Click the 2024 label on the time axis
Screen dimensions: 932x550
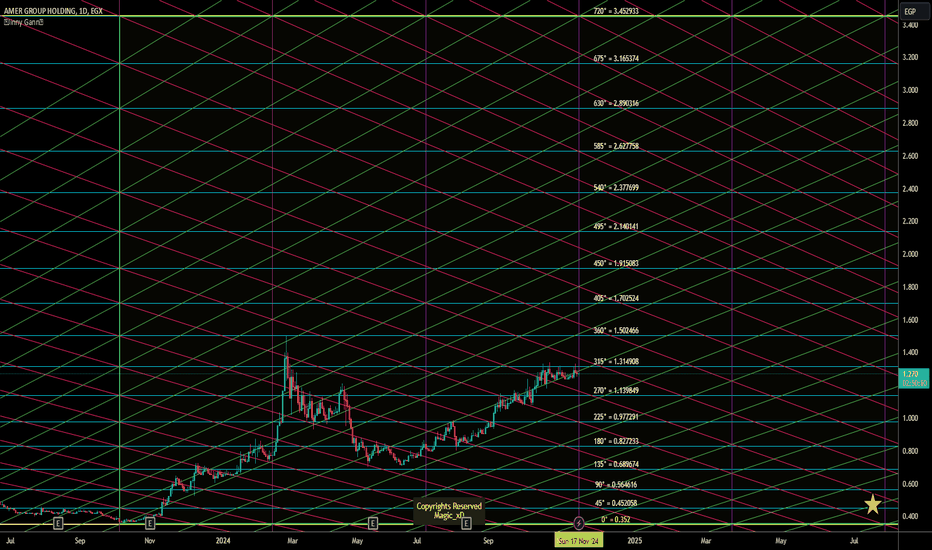pyautogui.click(x=223, y=541)
